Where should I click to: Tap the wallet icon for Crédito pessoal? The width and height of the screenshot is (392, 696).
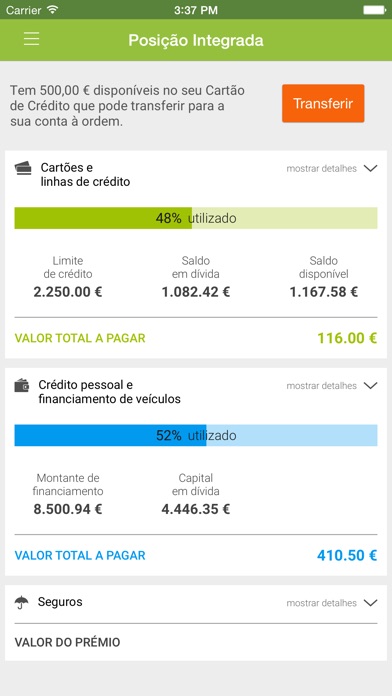pyautogui.click(x=22, y=385)
